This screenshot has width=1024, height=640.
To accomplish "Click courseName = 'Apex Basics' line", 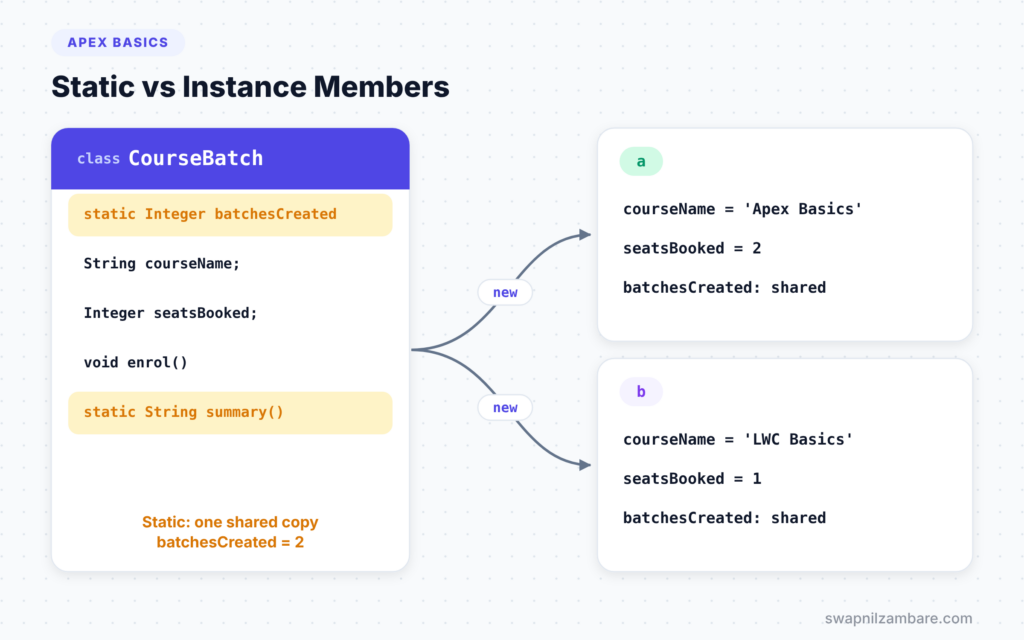I will (x=743, y=209).
